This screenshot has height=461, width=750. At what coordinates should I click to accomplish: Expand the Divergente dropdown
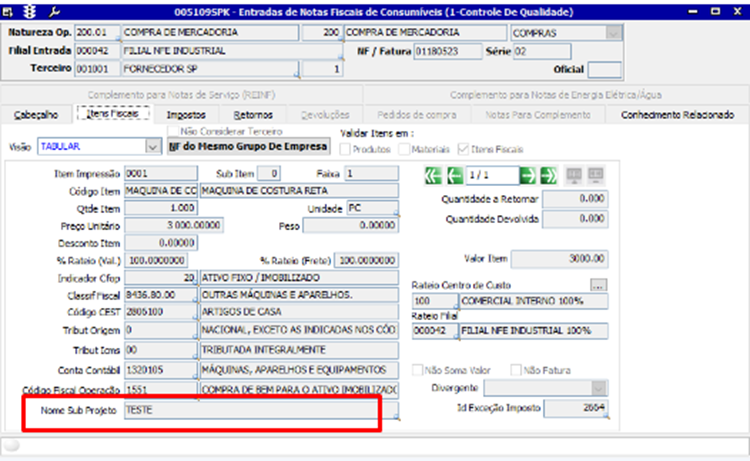point(598,388)
